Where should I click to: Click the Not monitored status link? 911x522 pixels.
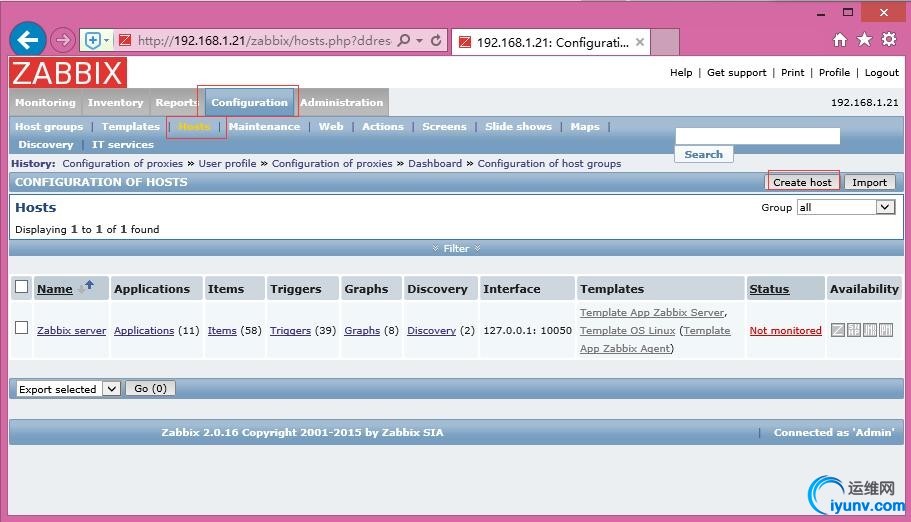coord(786,330)
